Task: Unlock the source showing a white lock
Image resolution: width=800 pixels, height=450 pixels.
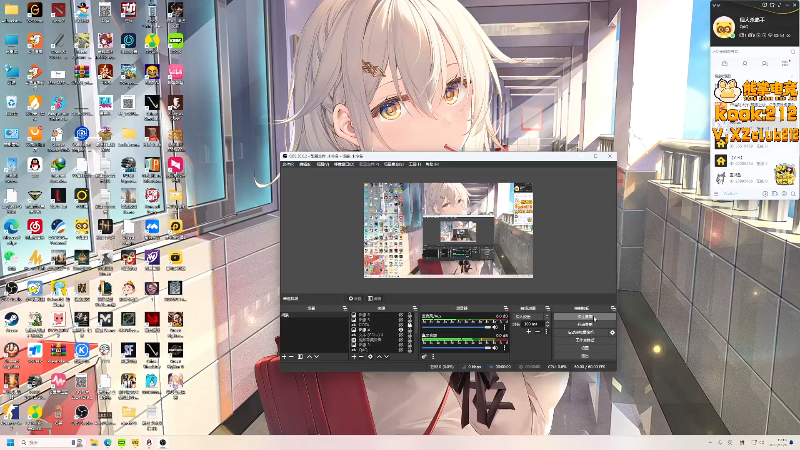Action: pyautogui.click(x=409, y=324)
